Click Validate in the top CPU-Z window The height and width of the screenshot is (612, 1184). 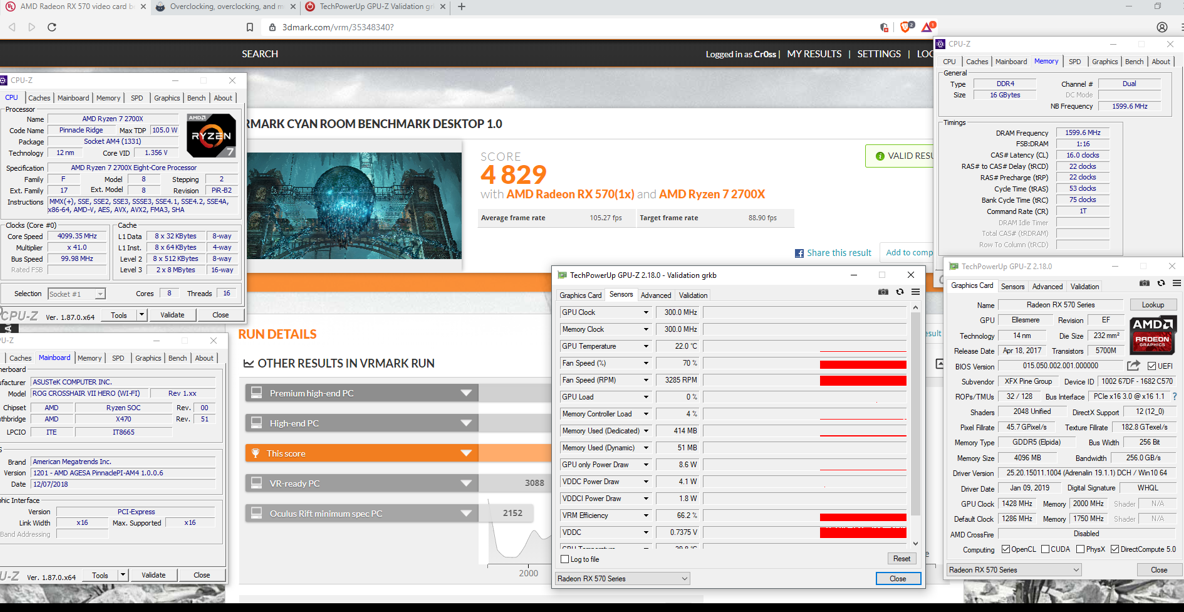[x=172, y=315]
